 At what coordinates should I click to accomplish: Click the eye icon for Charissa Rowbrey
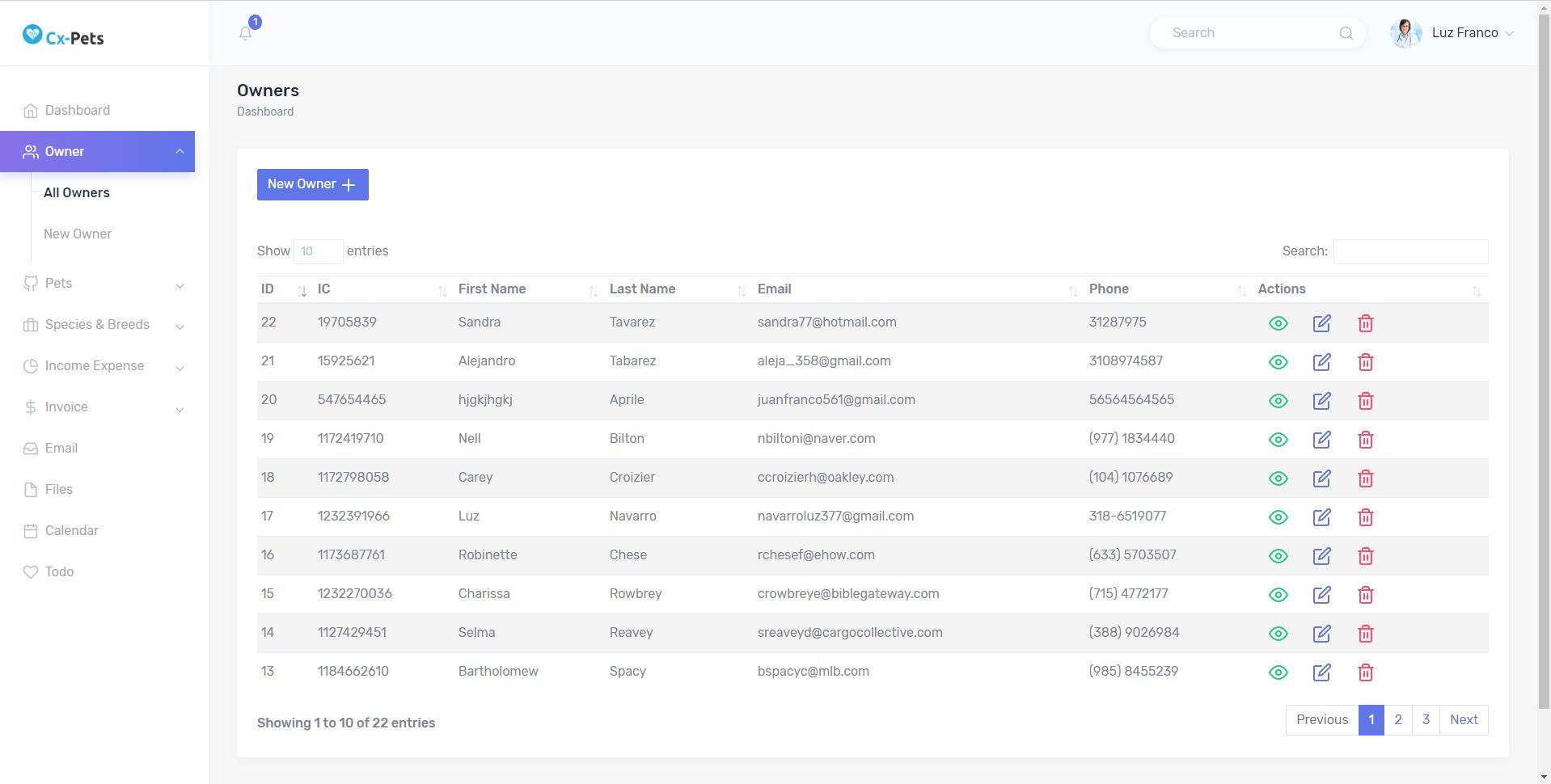[1278, 595]
